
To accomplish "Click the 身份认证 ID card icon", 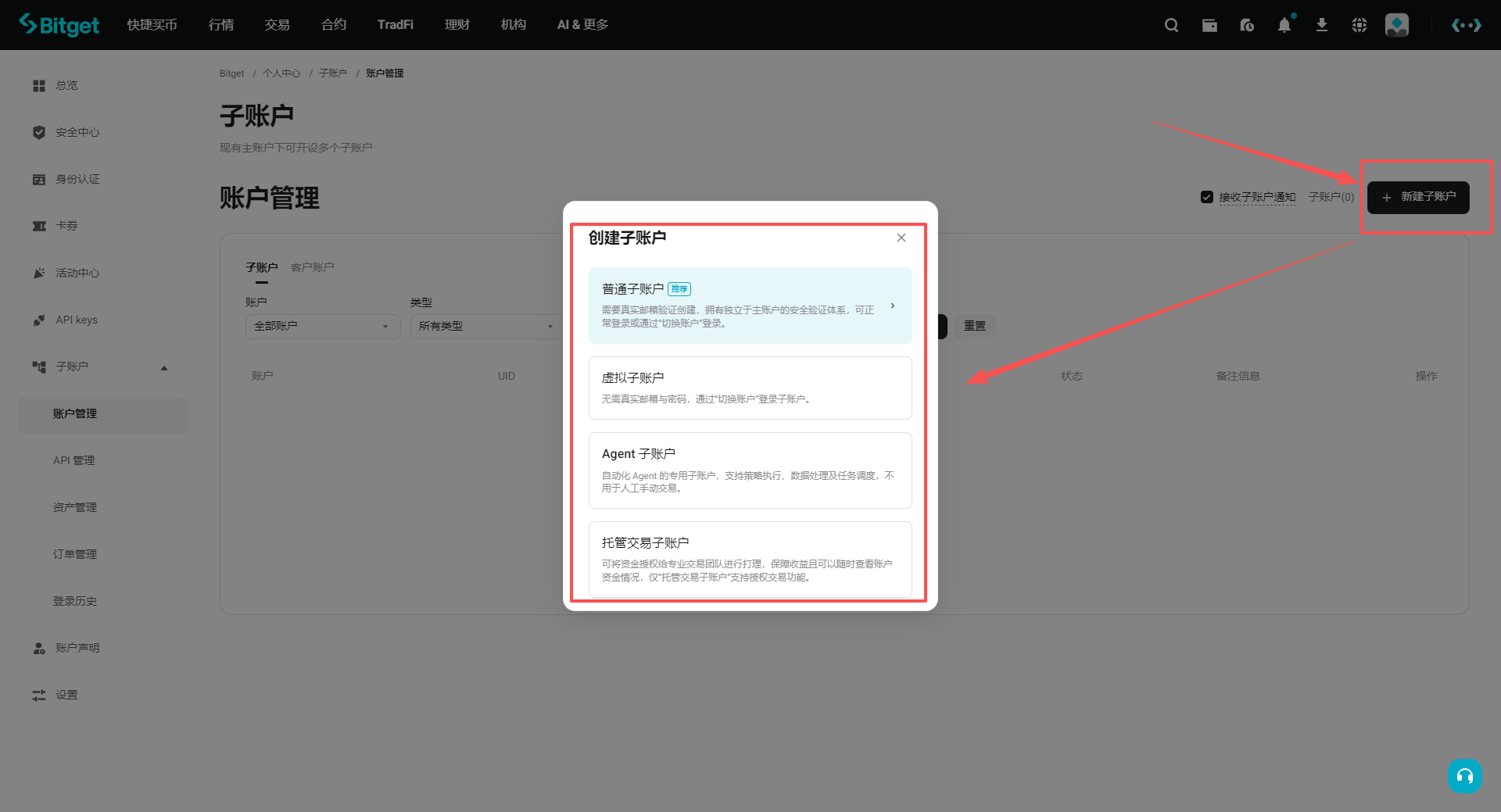I will point(39,179).
